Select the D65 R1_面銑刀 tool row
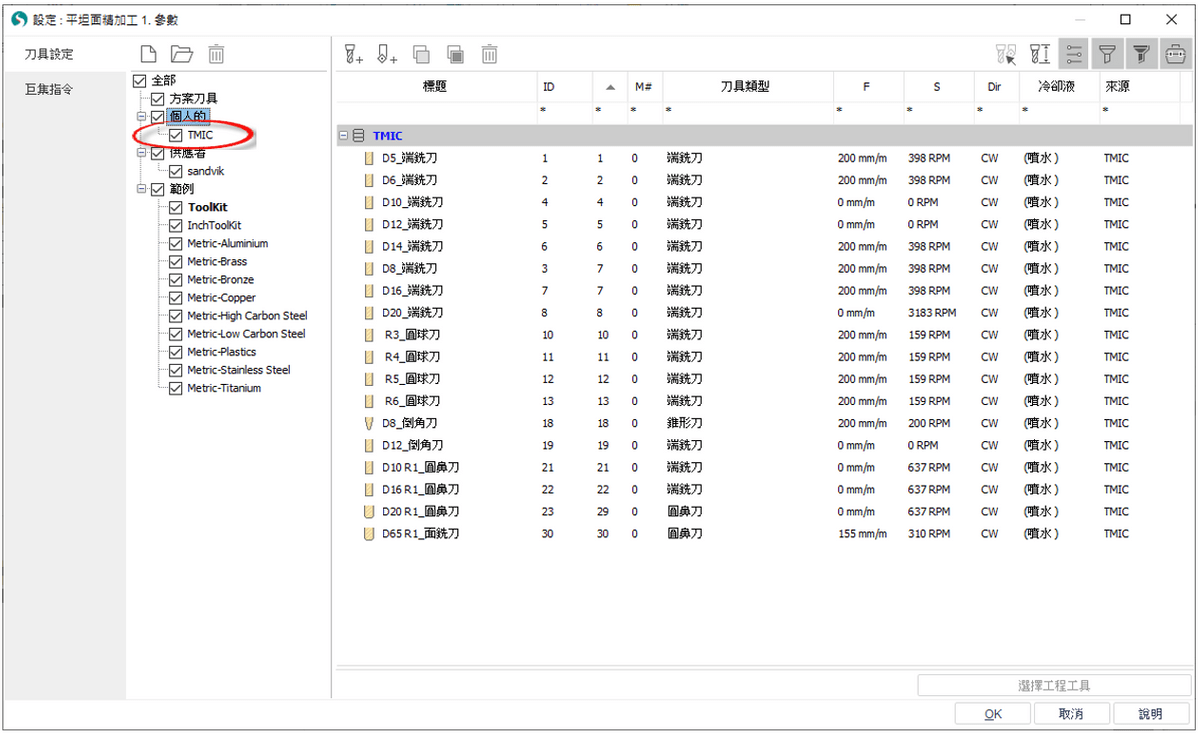 point(420,534)
